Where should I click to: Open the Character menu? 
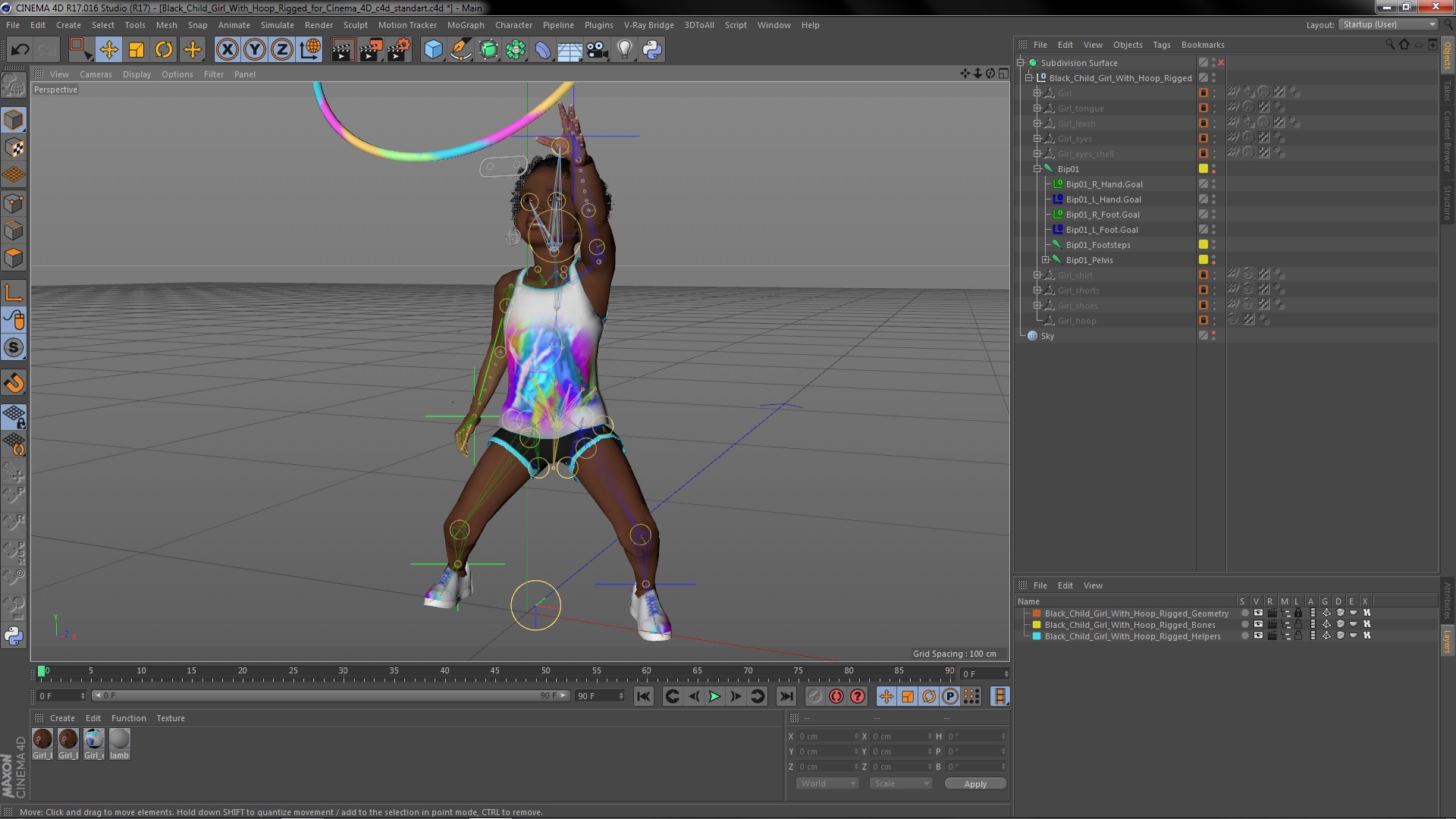click(513, 25)
